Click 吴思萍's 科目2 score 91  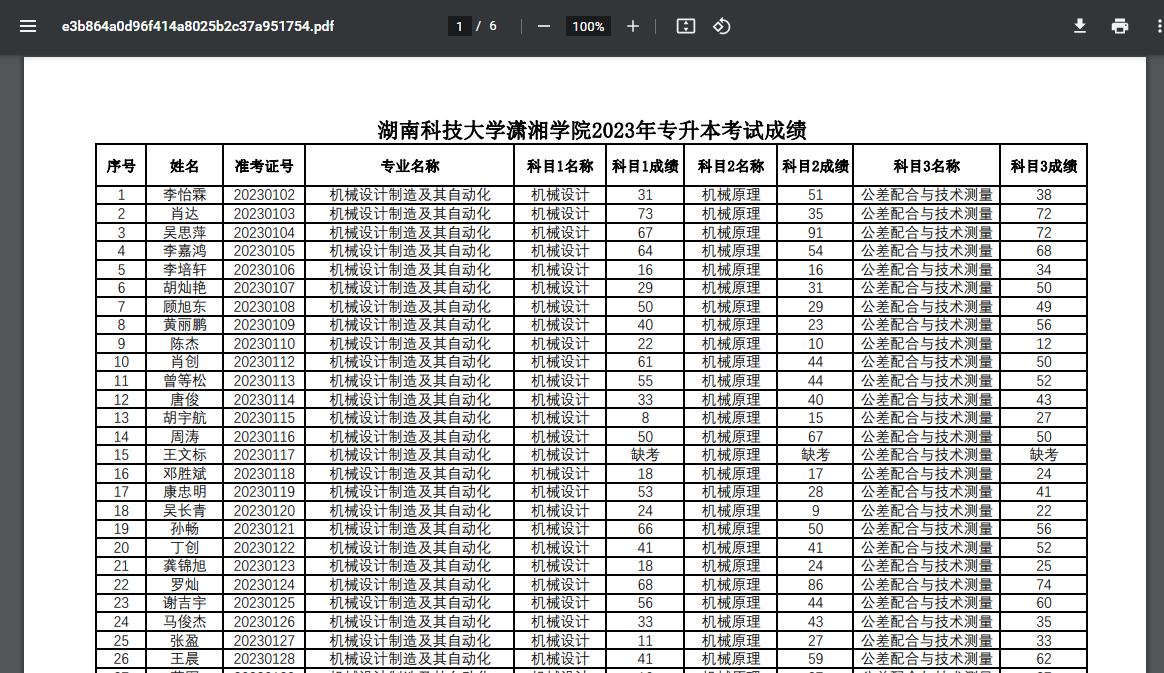tap(815, 232)
